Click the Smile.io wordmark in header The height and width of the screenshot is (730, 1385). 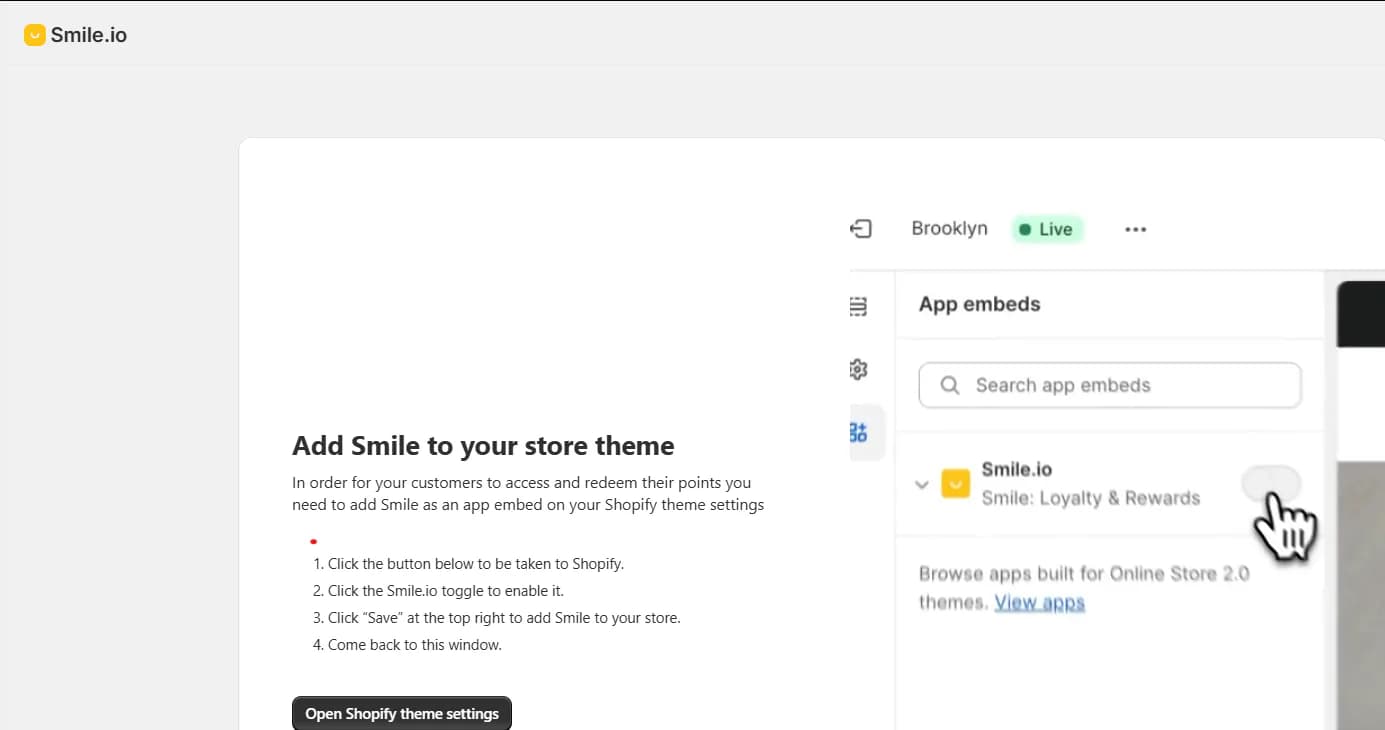[x=89, y=35]
